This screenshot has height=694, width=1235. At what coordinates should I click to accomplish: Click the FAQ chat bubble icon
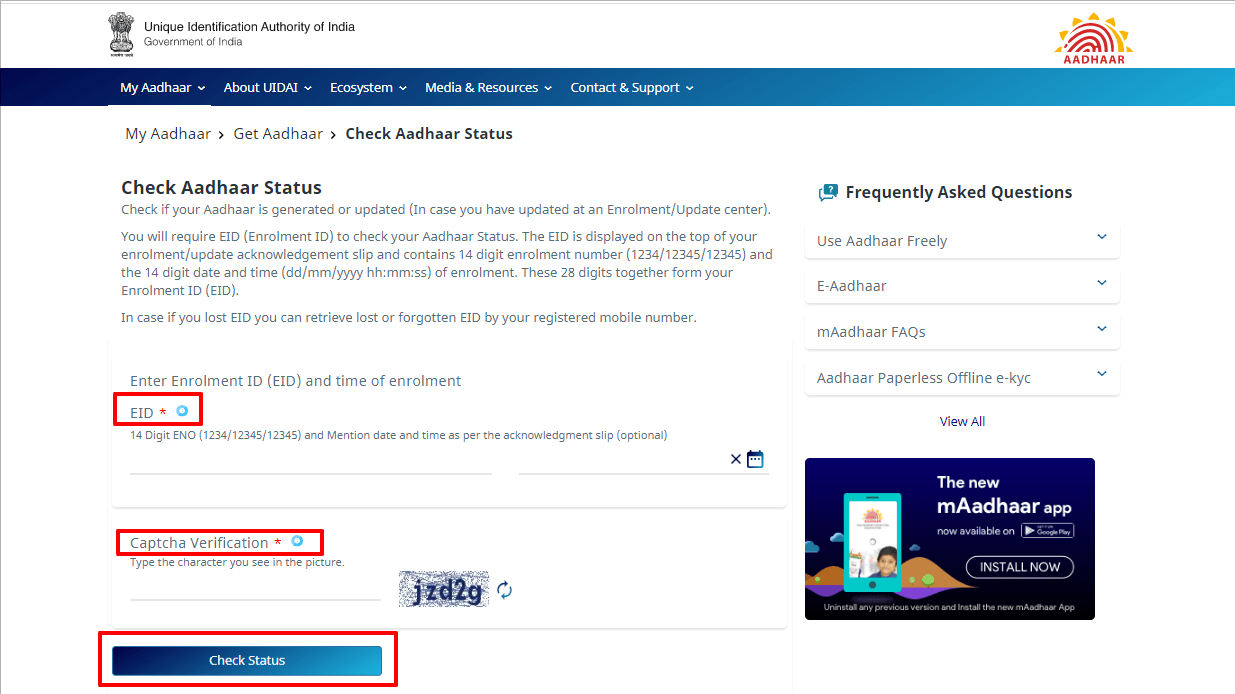click(x=827, y=193)
